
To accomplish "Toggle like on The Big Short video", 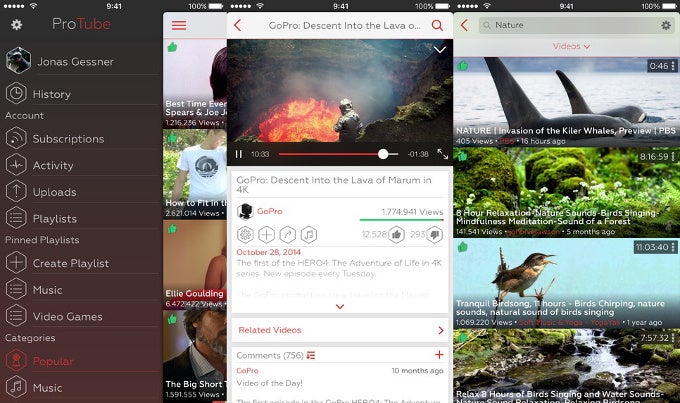I will [172, 319].
